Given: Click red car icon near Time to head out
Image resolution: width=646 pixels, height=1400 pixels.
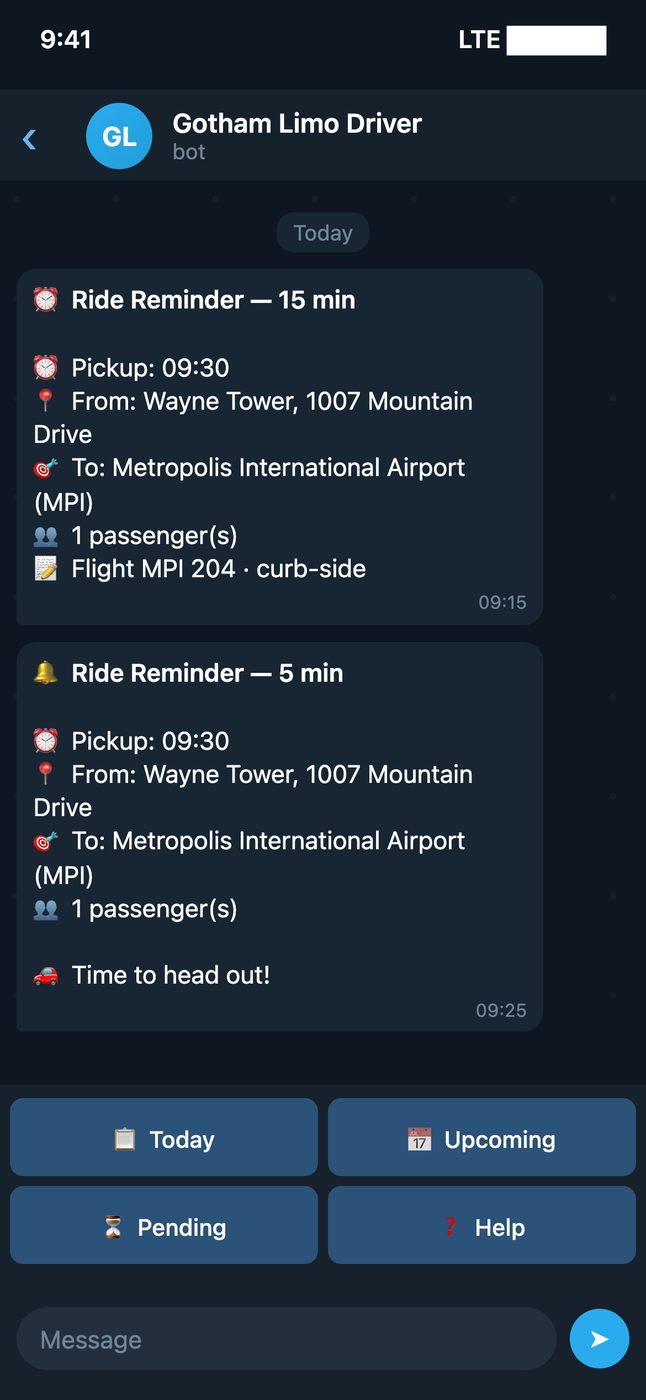Looking at the screenshot, I should click(x=45, y=976).
